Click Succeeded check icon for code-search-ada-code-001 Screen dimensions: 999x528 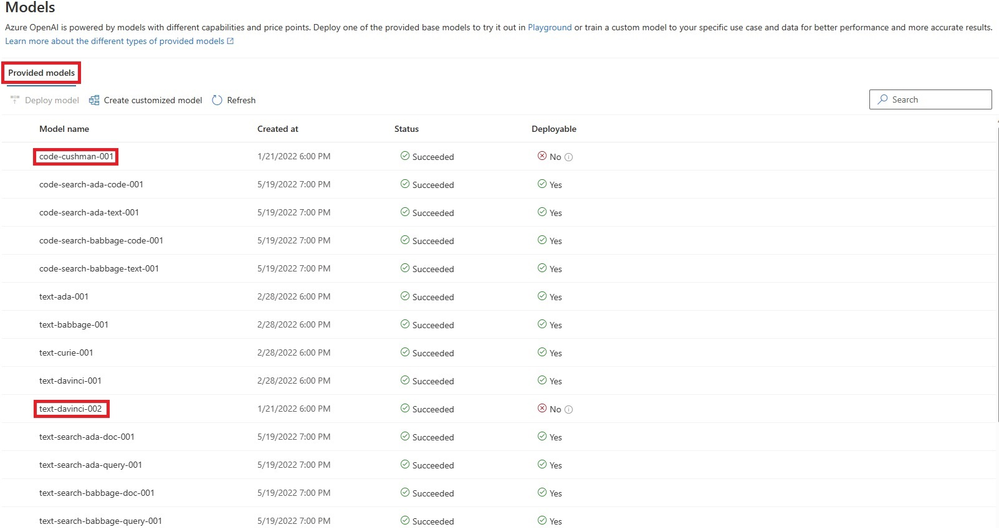(x=405, y=183)
